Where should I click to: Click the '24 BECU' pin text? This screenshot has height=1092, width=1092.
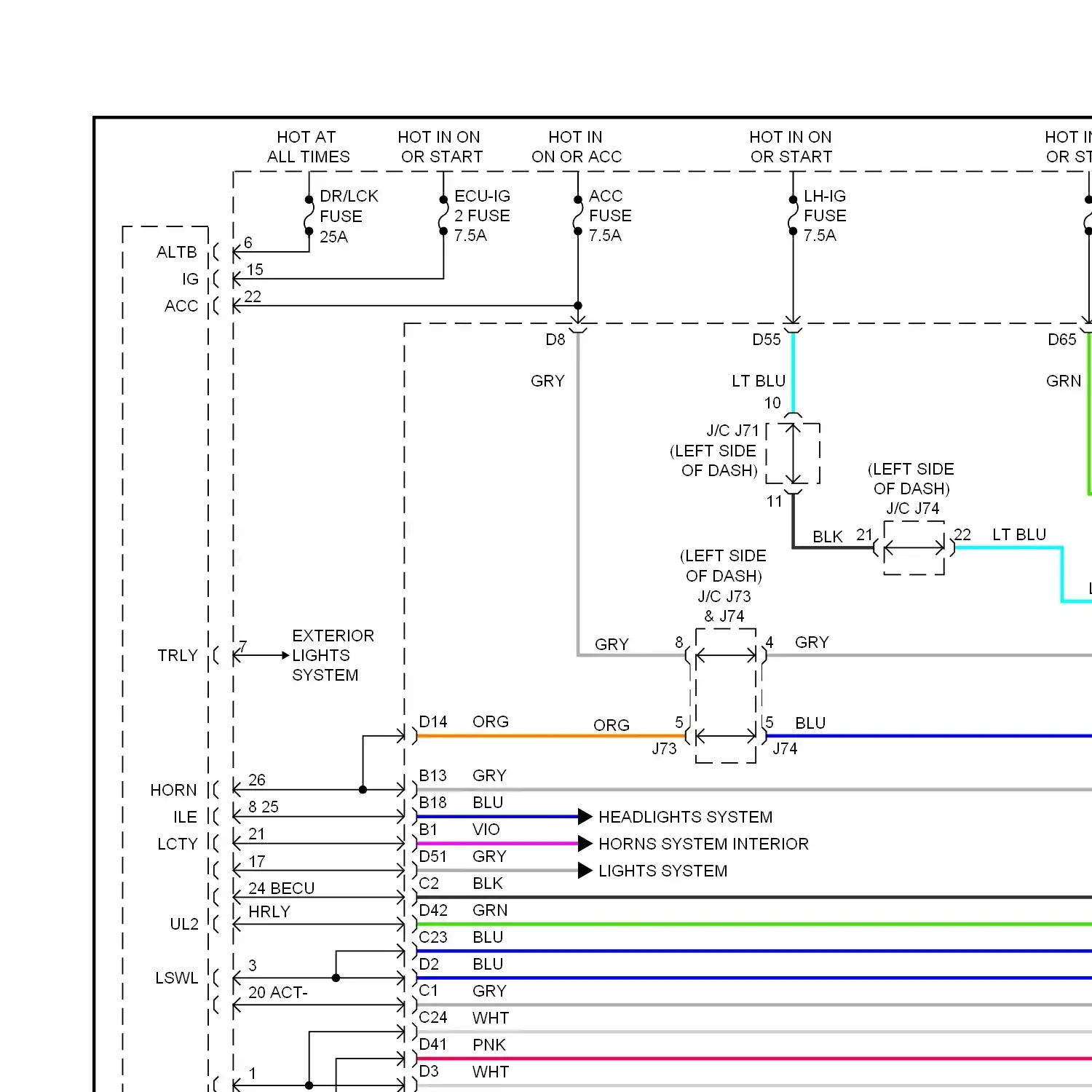[x=281, y=889]
